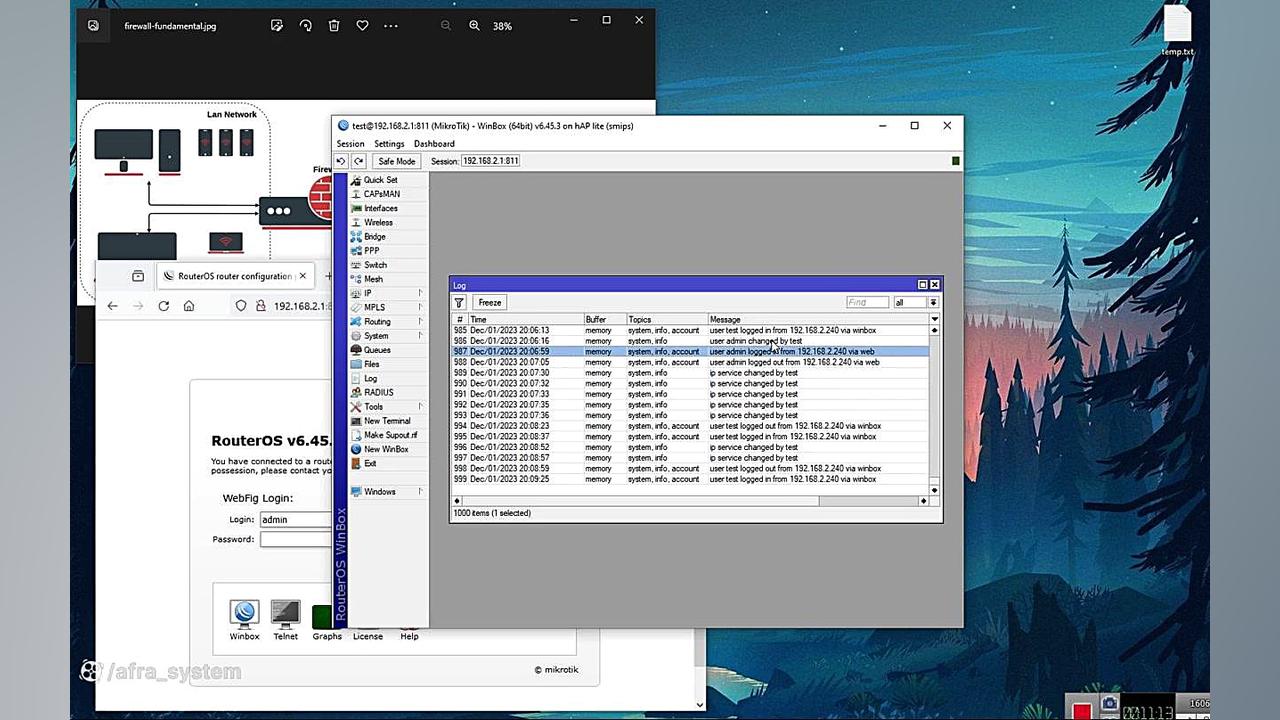
Task: Click the Topics column header
Action: [x=667, y=319]
